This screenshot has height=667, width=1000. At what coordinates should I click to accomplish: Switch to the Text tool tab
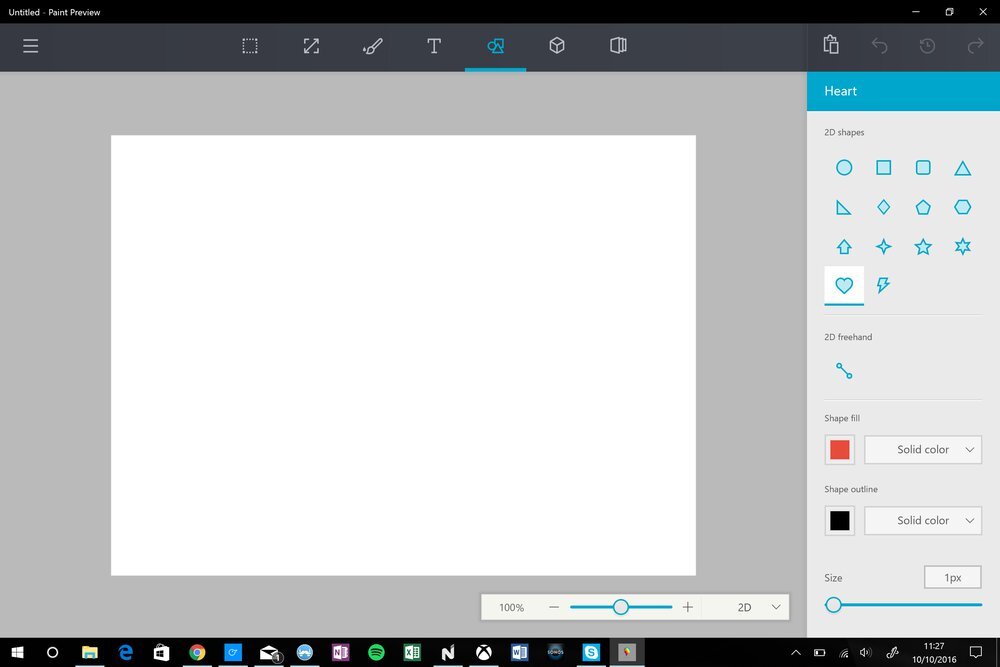click(434, 46)
